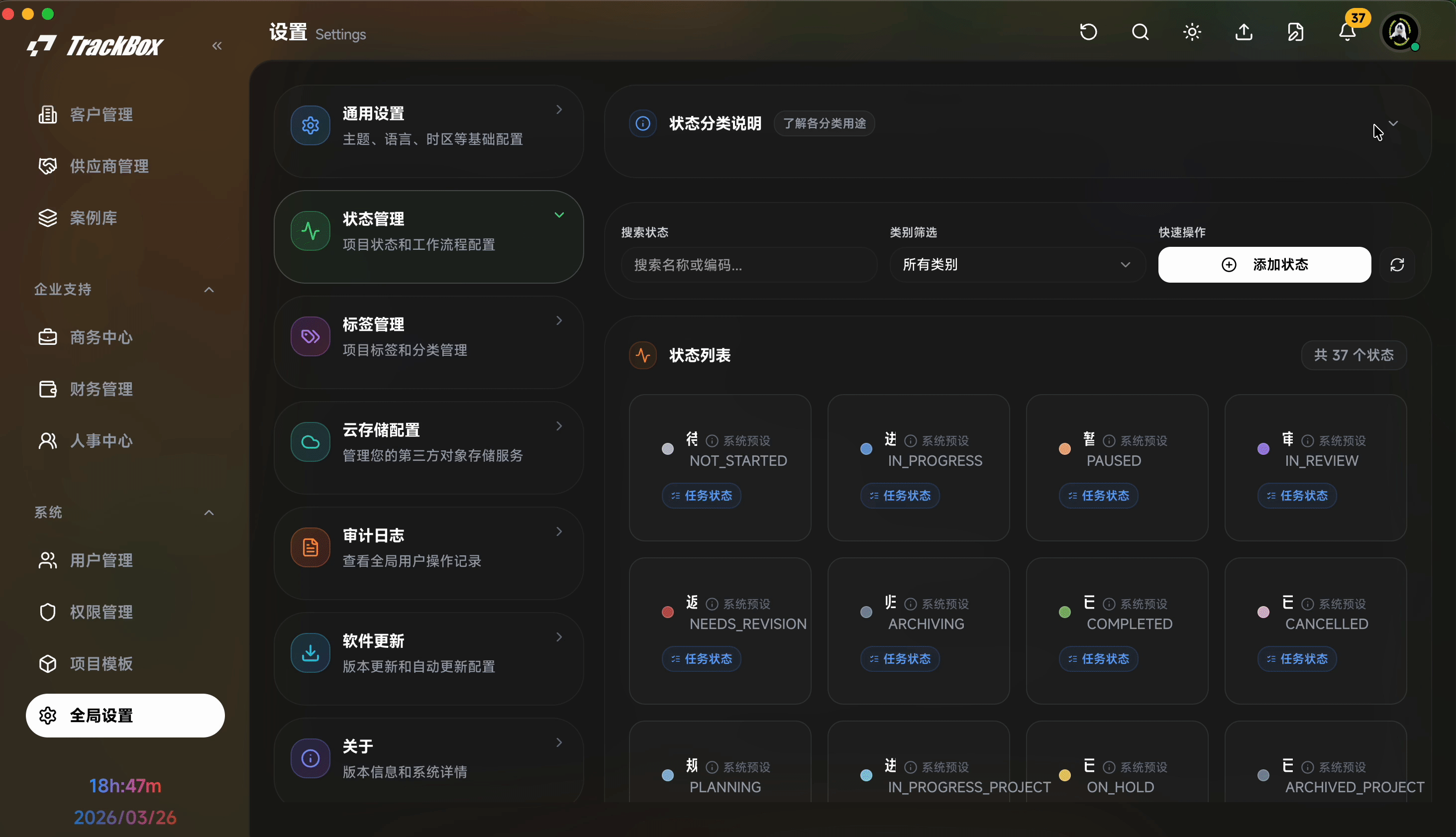Click the info icon next to 状态分类说明

click(642, 123)
